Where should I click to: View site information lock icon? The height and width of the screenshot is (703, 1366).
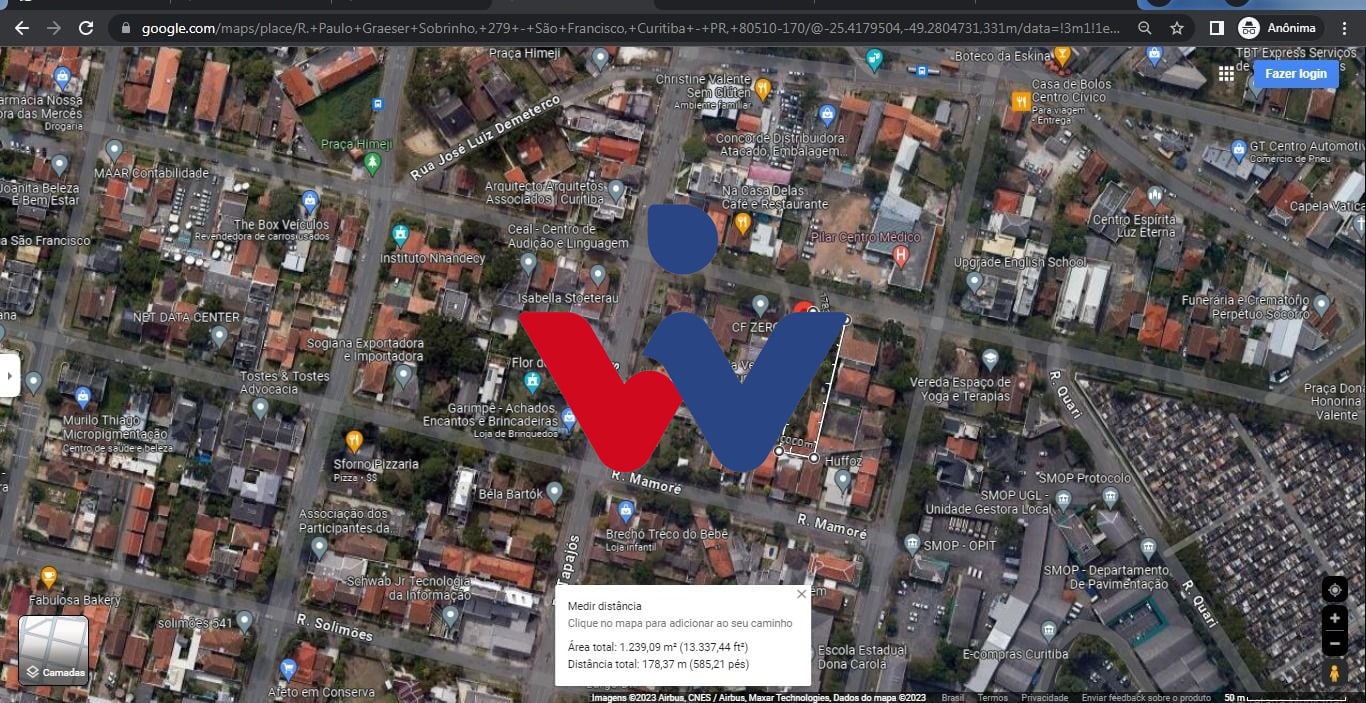click(125, 28)
